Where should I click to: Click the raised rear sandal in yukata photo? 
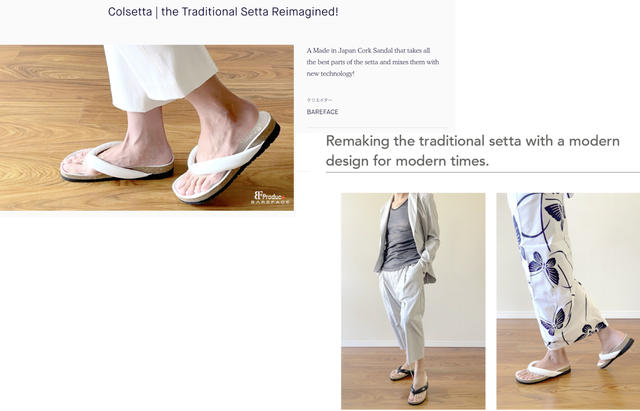616,352
